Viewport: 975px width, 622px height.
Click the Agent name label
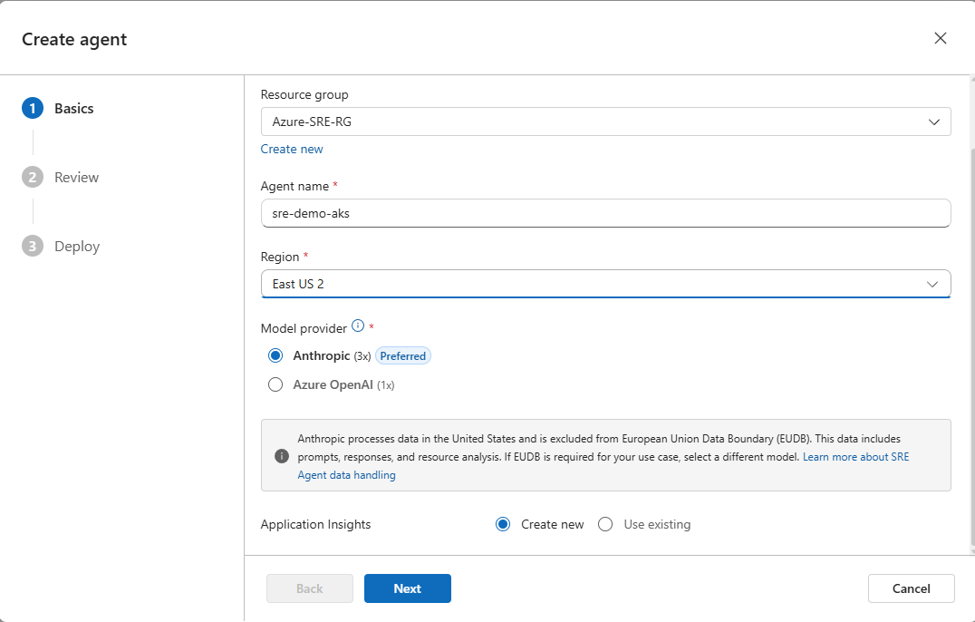click(295, 186)
